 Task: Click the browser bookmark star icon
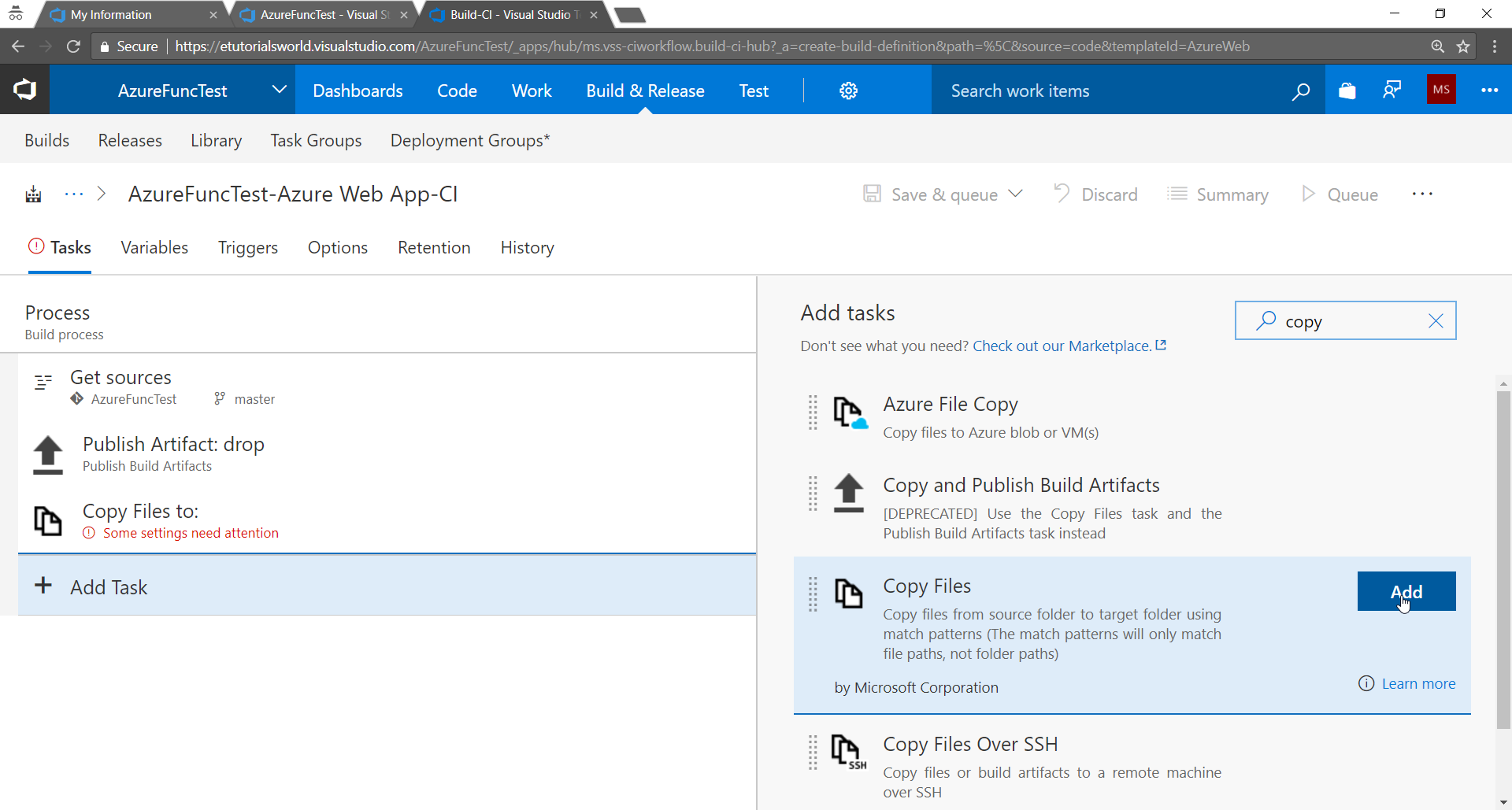click(x=1463, y=46)
